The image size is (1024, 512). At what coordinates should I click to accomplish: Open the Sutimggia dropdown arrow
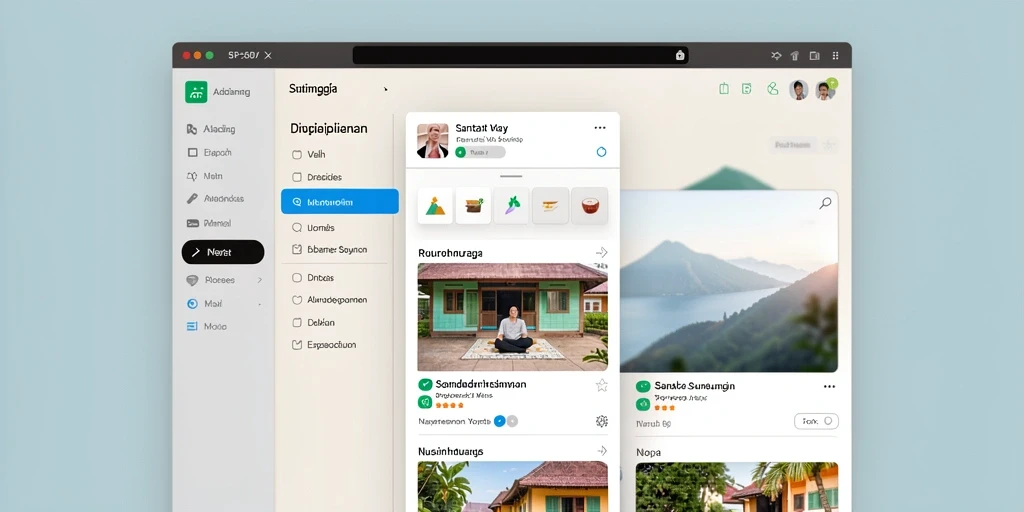point(385,89)
